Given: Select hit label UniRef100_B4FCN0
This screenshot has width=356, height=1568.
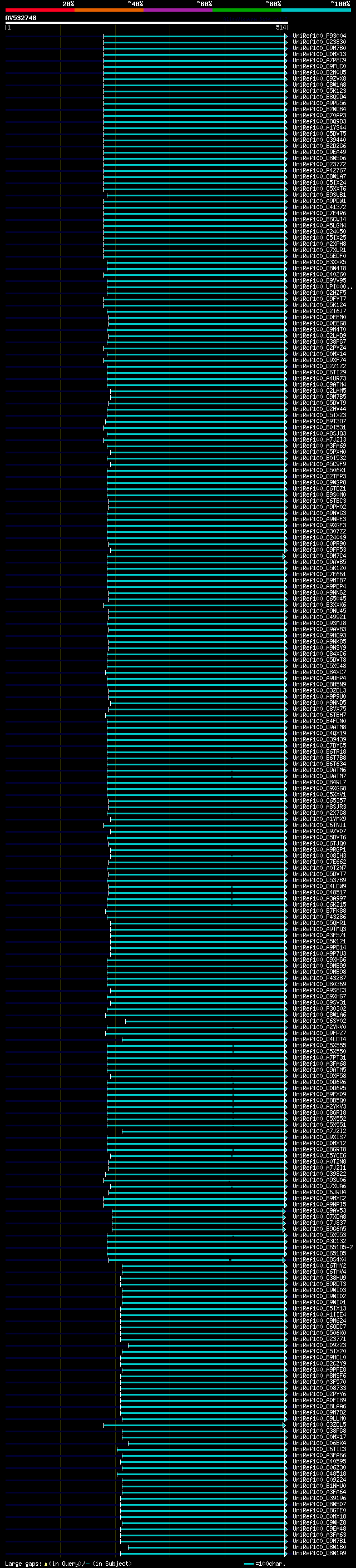Looking at the screenshot, I should click(319, 721).
